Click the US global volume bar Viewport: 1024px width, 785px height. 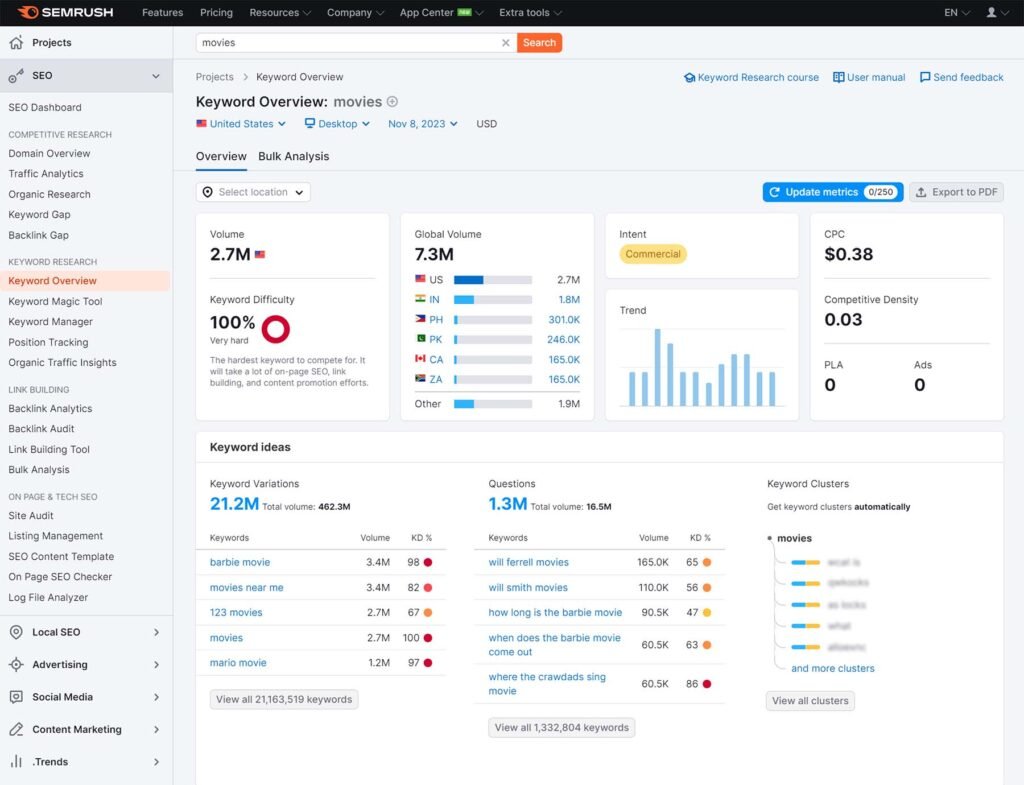coord(492,280)
